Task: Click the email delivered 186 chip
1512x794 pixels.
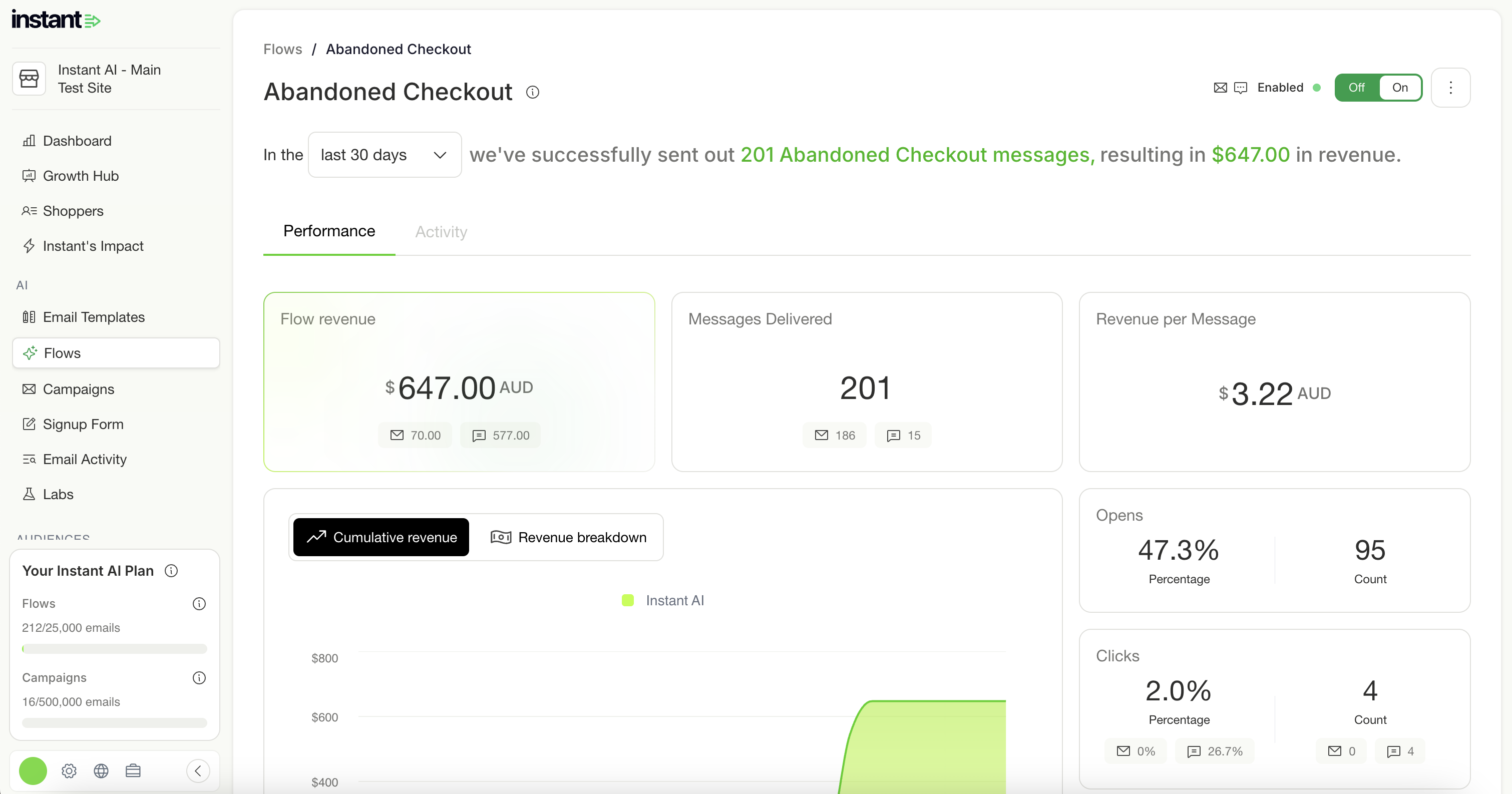Action: pos(835,436)
